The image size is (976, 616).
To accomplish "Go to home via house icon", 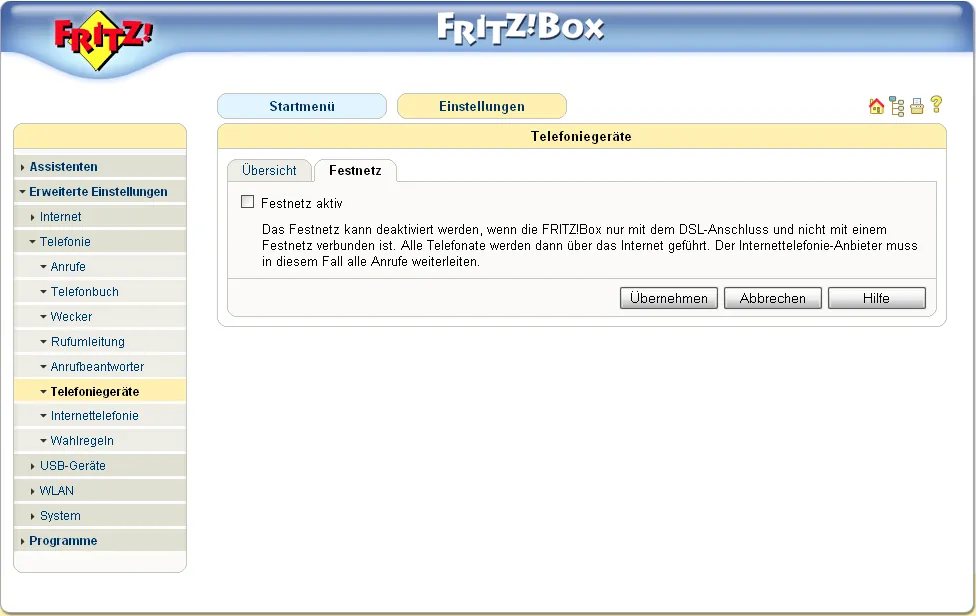I will 876,106.
